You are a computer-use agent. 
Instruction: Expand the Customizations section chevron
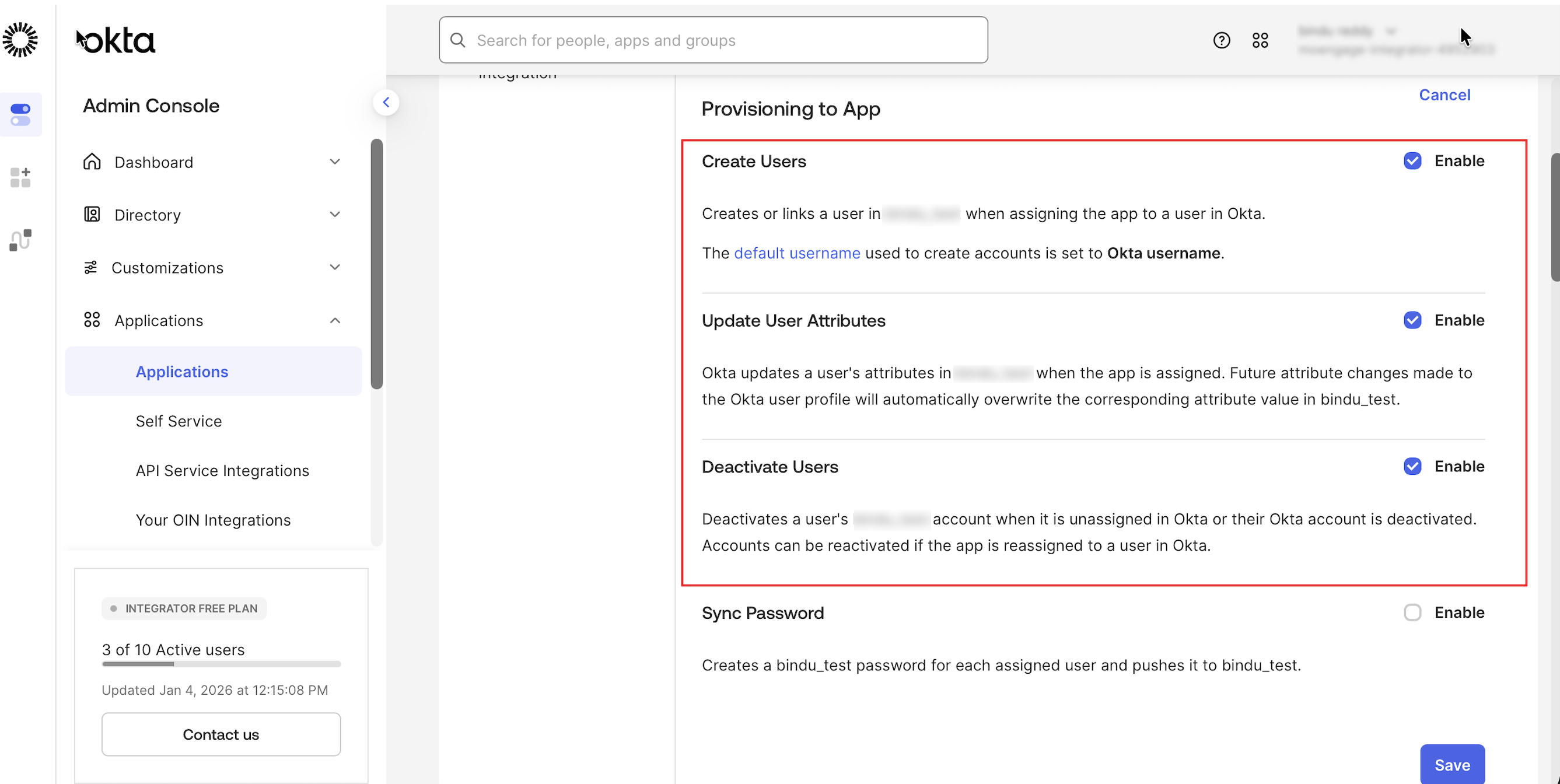(335, 267)
